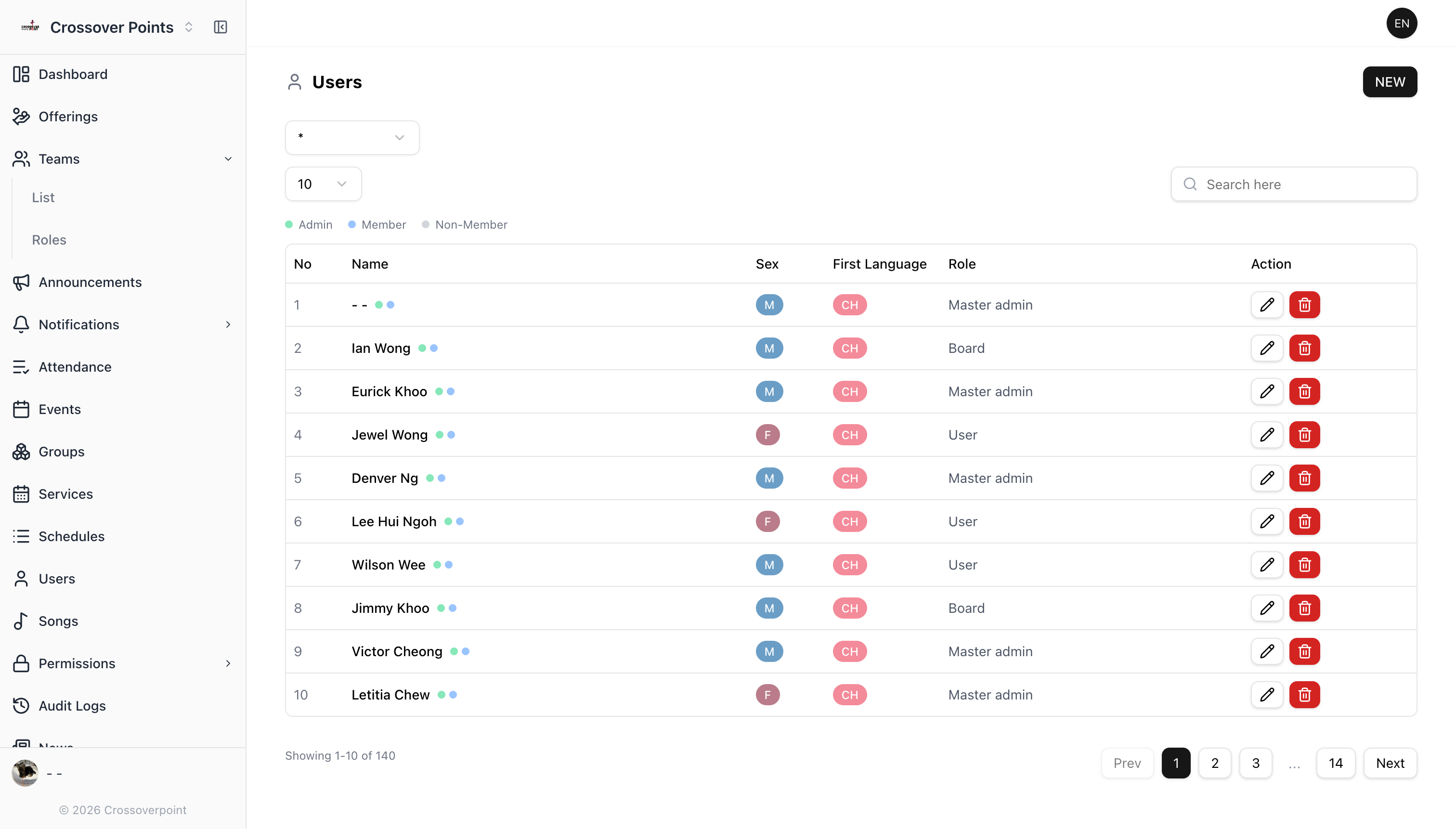The height and width of the screenshot is (829, 1456).
Task: Click the profile avatar at sidebar bottom
Action: (x=25, y=773)
